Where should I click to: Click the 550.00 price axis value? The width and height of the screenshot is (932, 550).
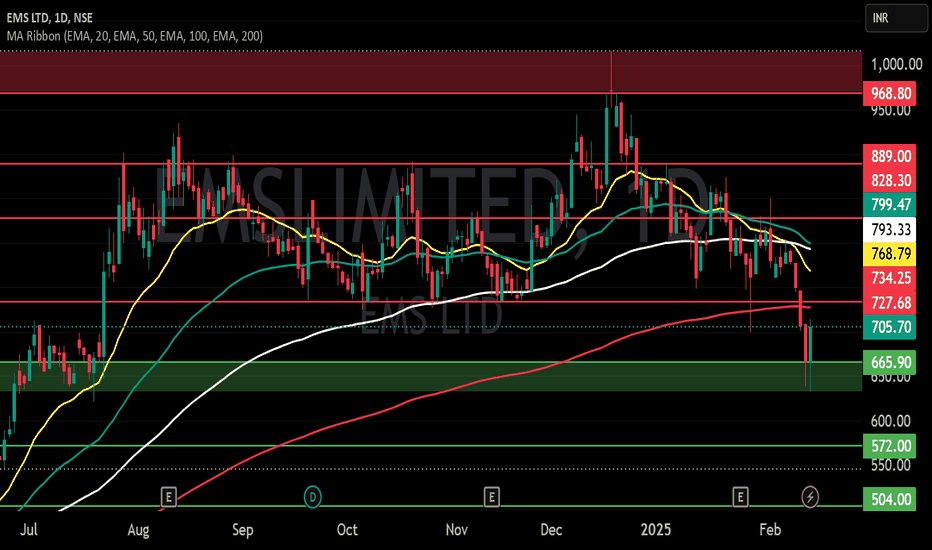(890, 465)
